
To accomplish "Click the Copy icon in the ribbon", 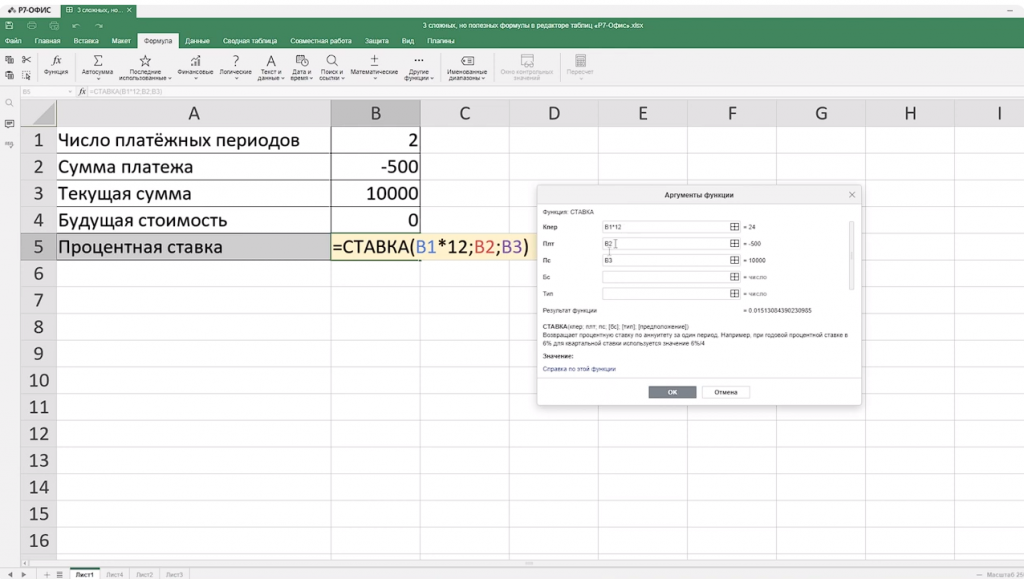I will 9,59.
